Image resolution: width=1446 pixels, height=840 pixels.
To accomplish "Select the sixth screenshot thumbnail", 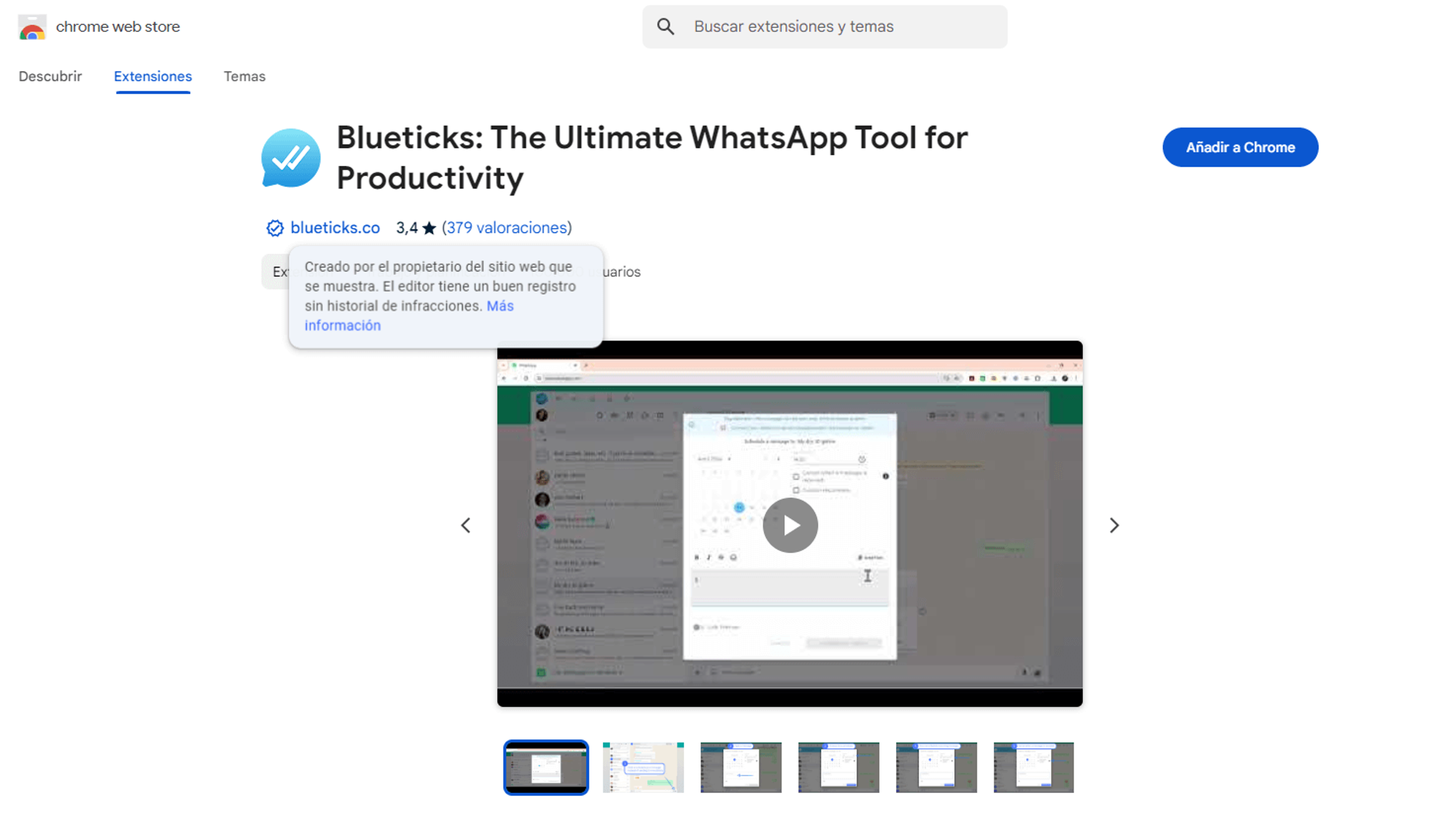I will pos(1033,767).
